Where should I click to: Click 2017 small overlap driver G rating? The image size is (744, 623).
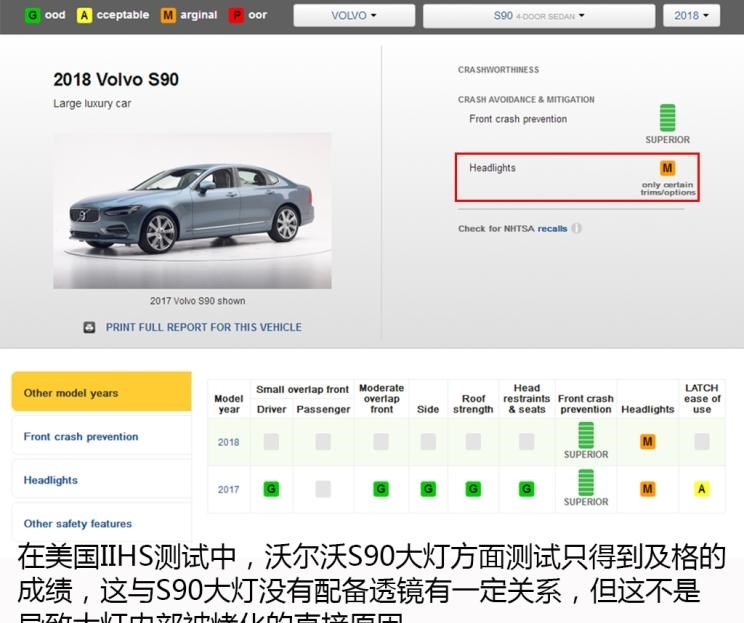click(271, 489)
